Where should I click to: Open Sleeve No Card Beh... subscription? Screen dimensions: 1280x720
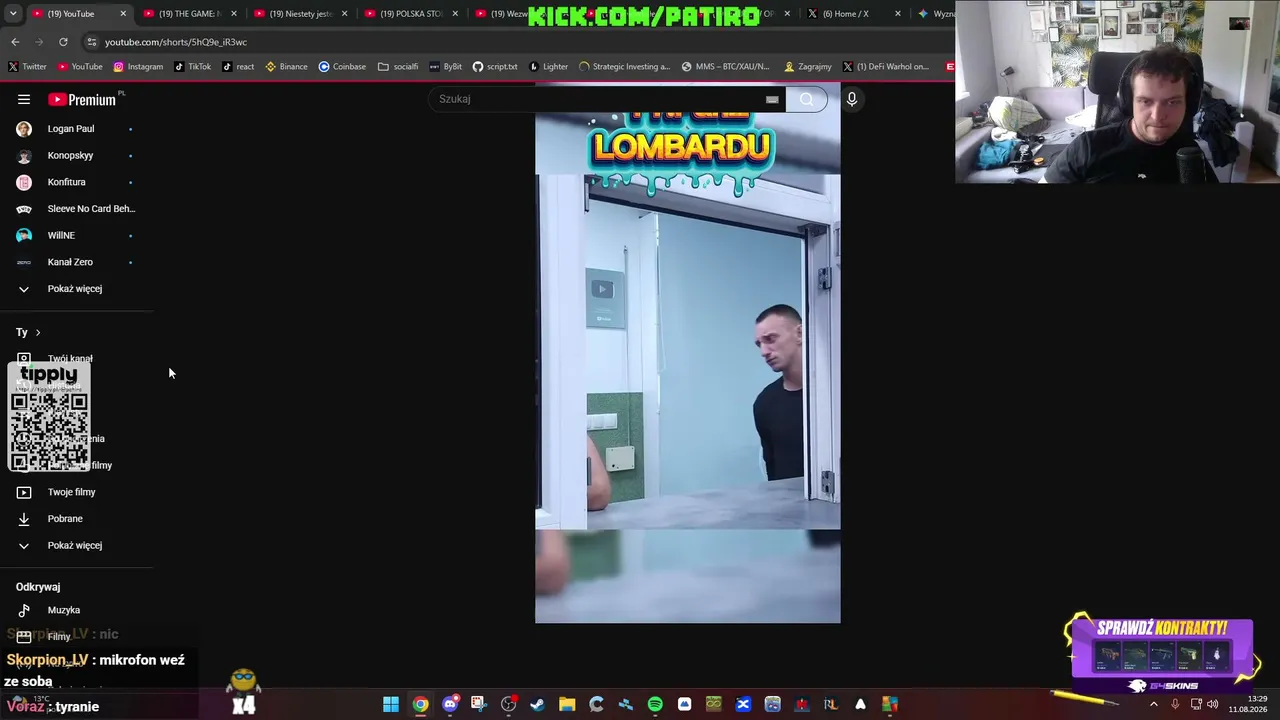point(77,209)
